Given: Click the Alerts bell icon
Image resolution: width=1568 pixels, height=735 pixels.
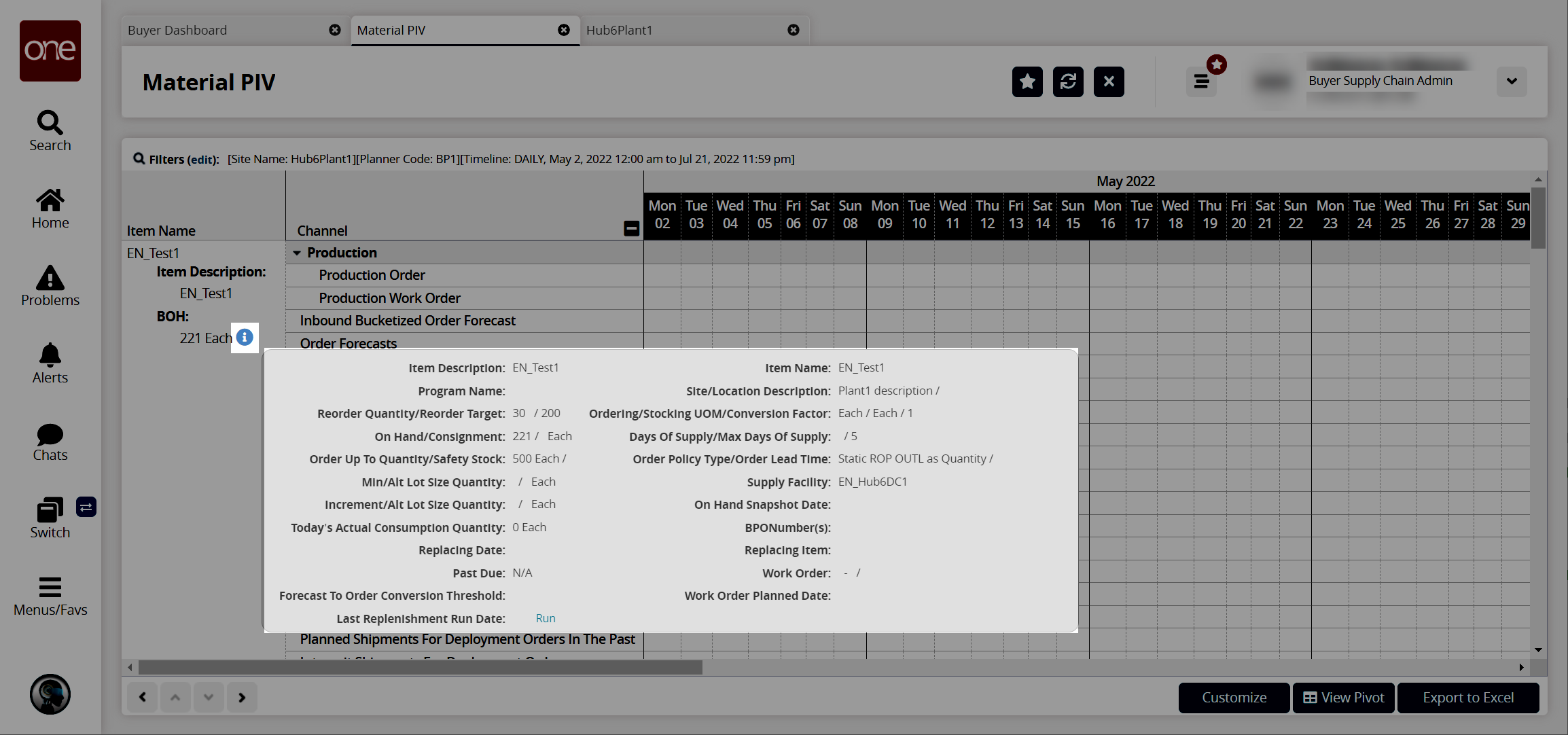Looking at the screenshot, I should [x=49, y=357].
